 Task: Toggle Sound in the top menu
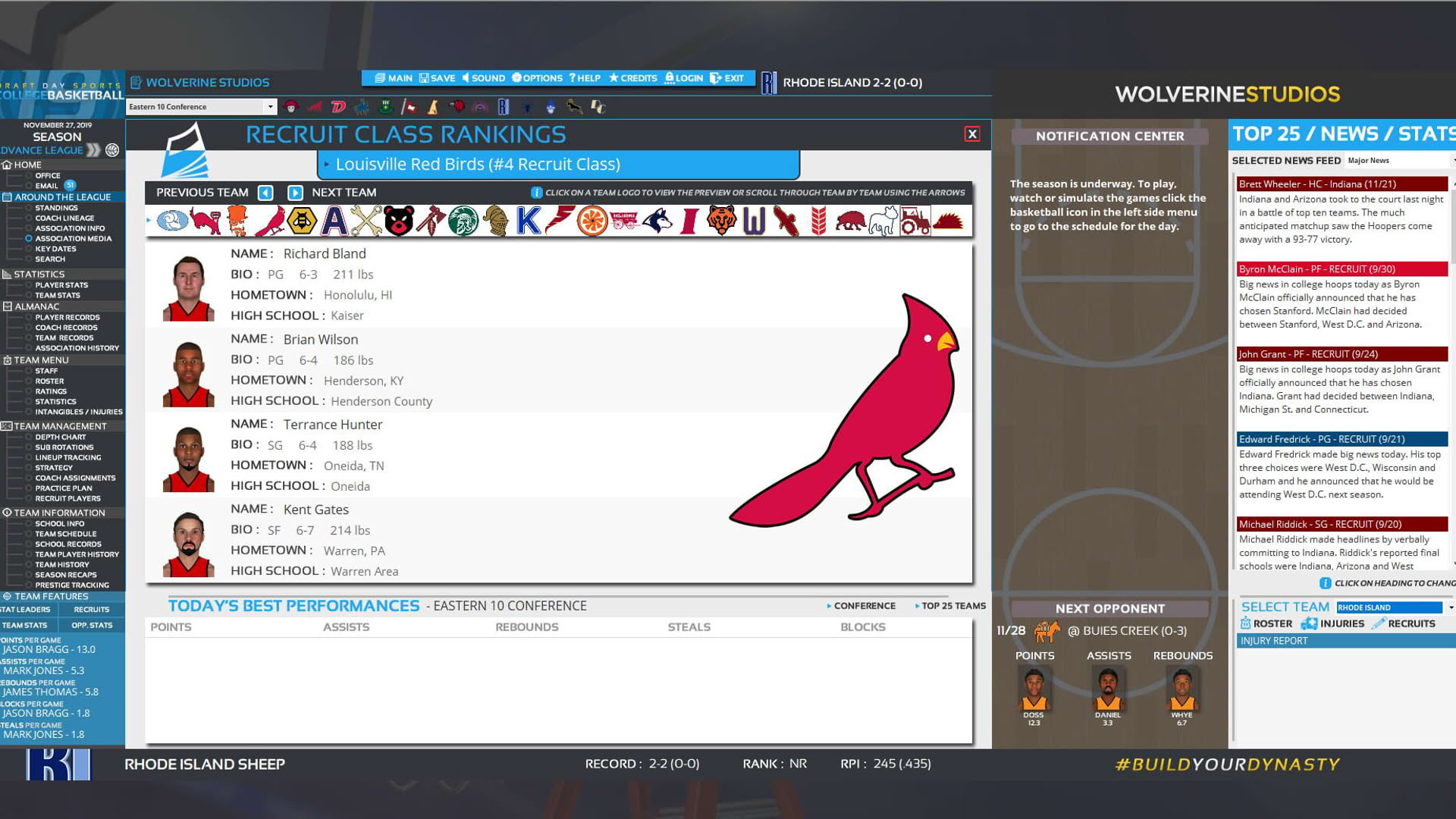(x=484, y=78)
